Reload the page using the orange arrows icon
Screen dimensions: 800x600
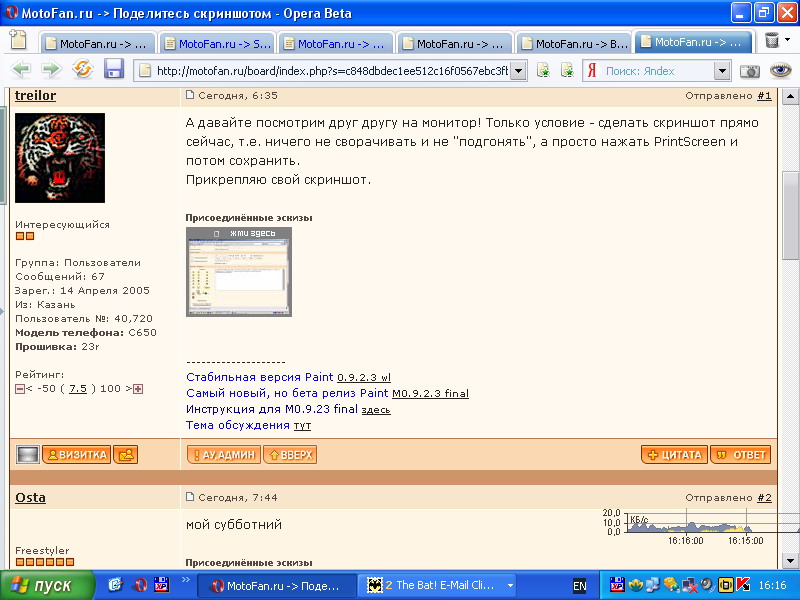[x=83, y=69]
